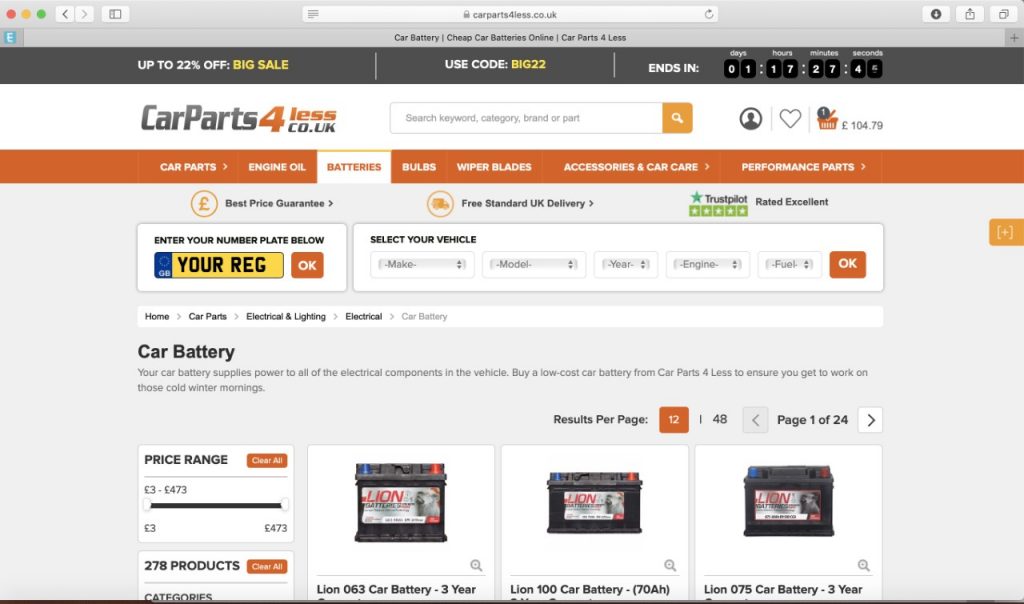The width and height of the screenshot is (1024, 604).
Task: Click the Reader view icon in address bar
Action: pyautogui.click(x=313, y=14)
